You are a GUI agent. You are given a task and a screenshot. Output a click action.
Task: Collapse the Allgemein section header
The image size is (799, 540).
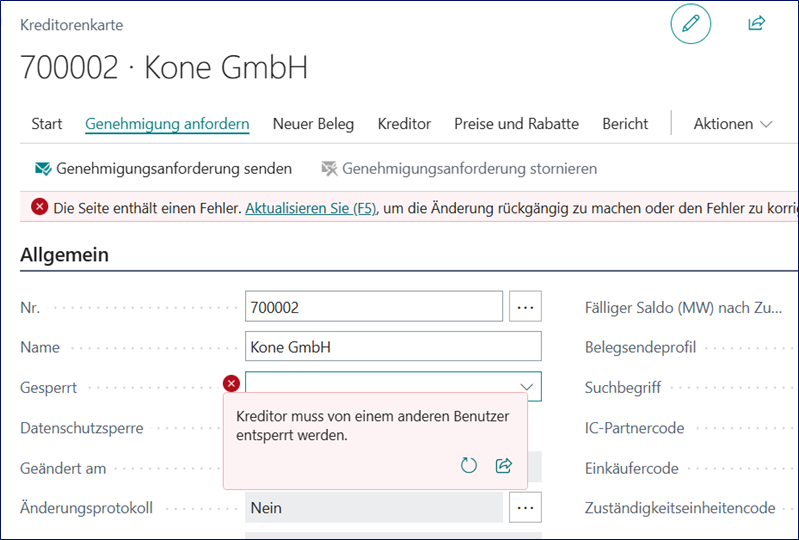pos(65,254)
